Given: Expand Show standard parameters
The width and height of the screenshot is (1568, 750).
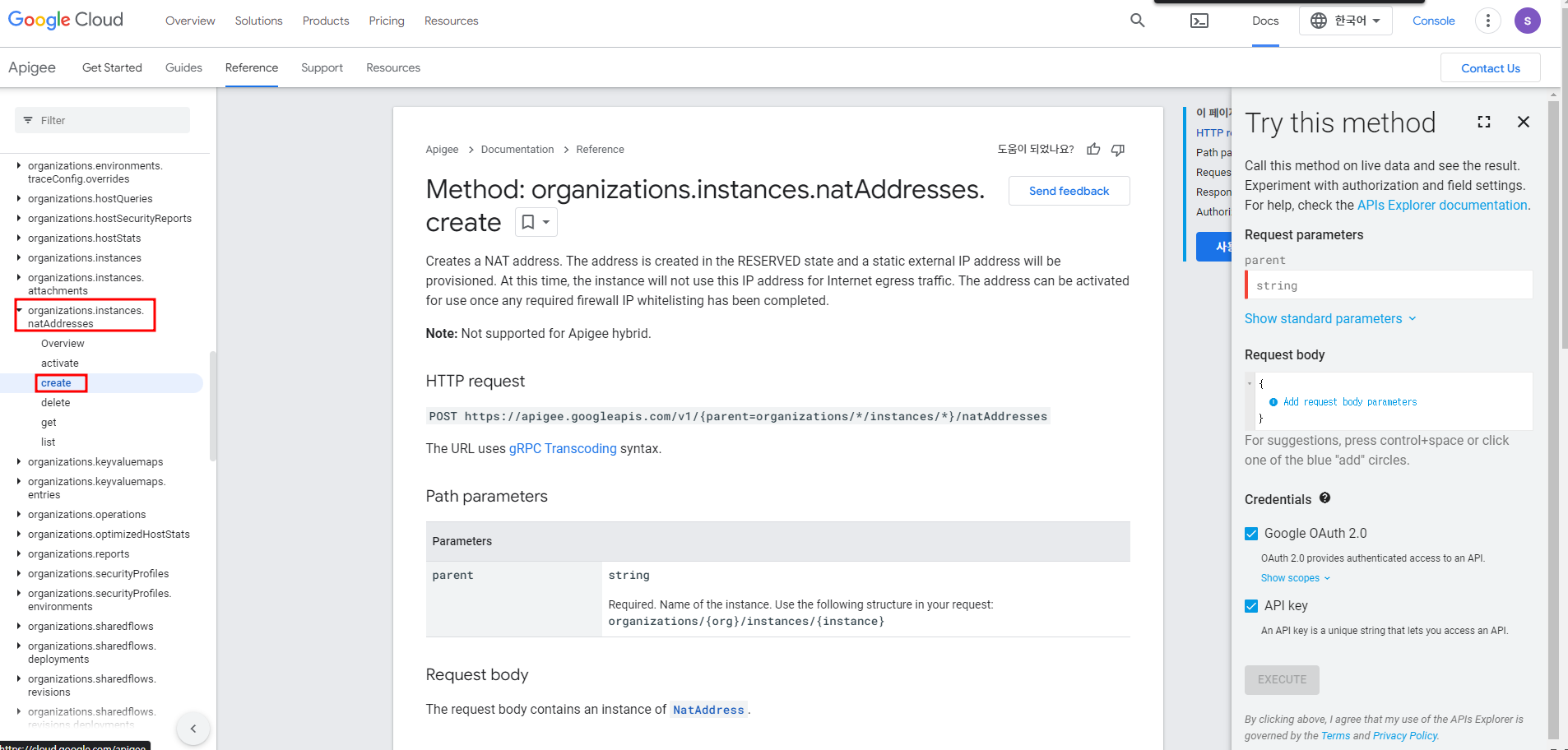Looking at the screenshot, I should pyautogui.click(x=1330, y=319).
